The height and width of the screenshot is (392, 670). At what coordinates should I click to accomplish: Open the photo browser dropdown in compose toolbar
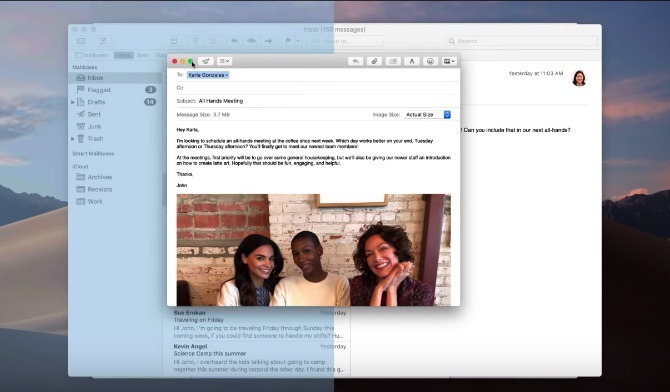tap(449, 61)
